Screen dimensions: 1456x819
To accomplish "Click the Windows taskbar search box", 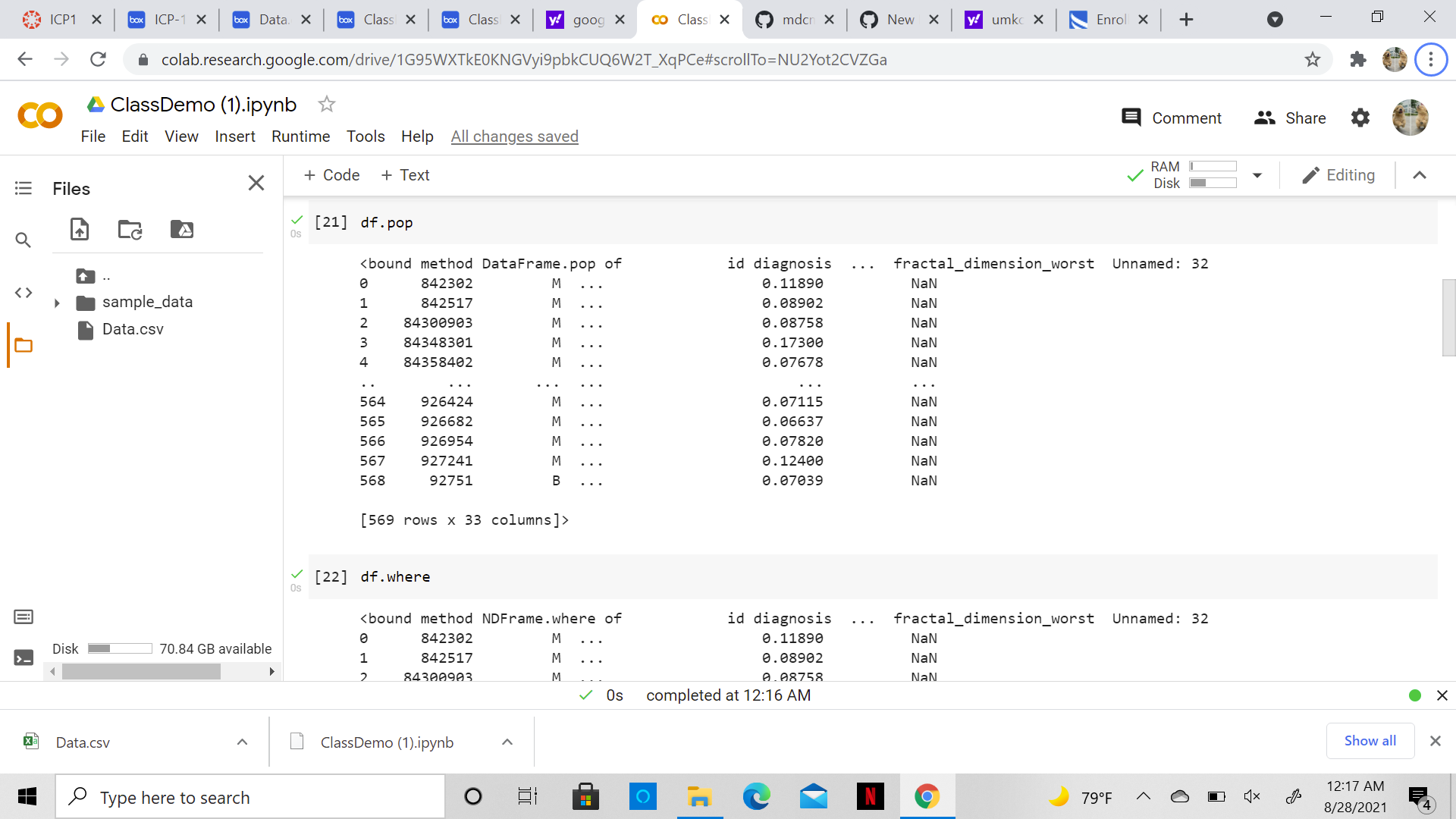I will point(250,796).
